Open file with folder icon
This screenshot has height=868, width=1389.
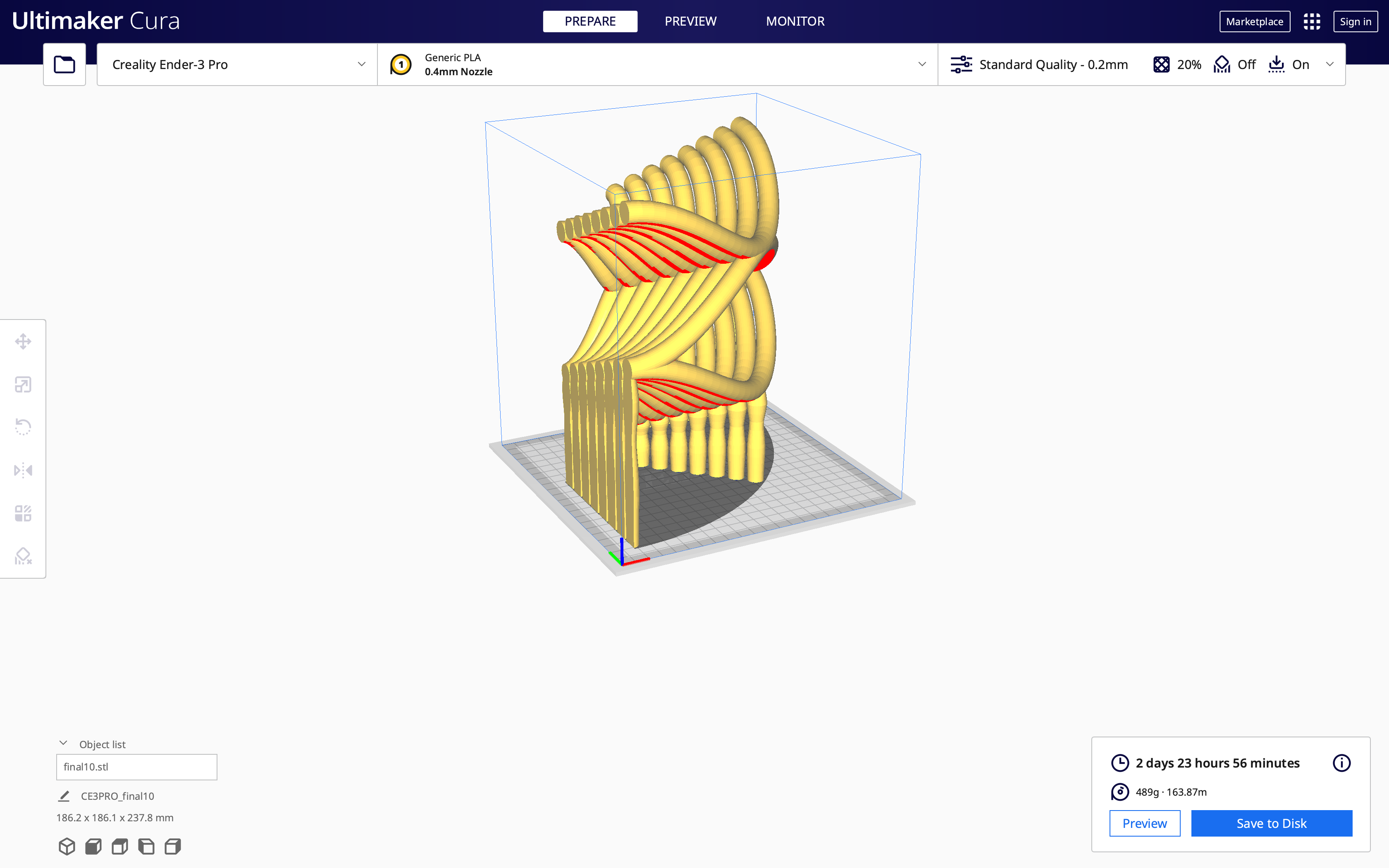pos(64,64)
